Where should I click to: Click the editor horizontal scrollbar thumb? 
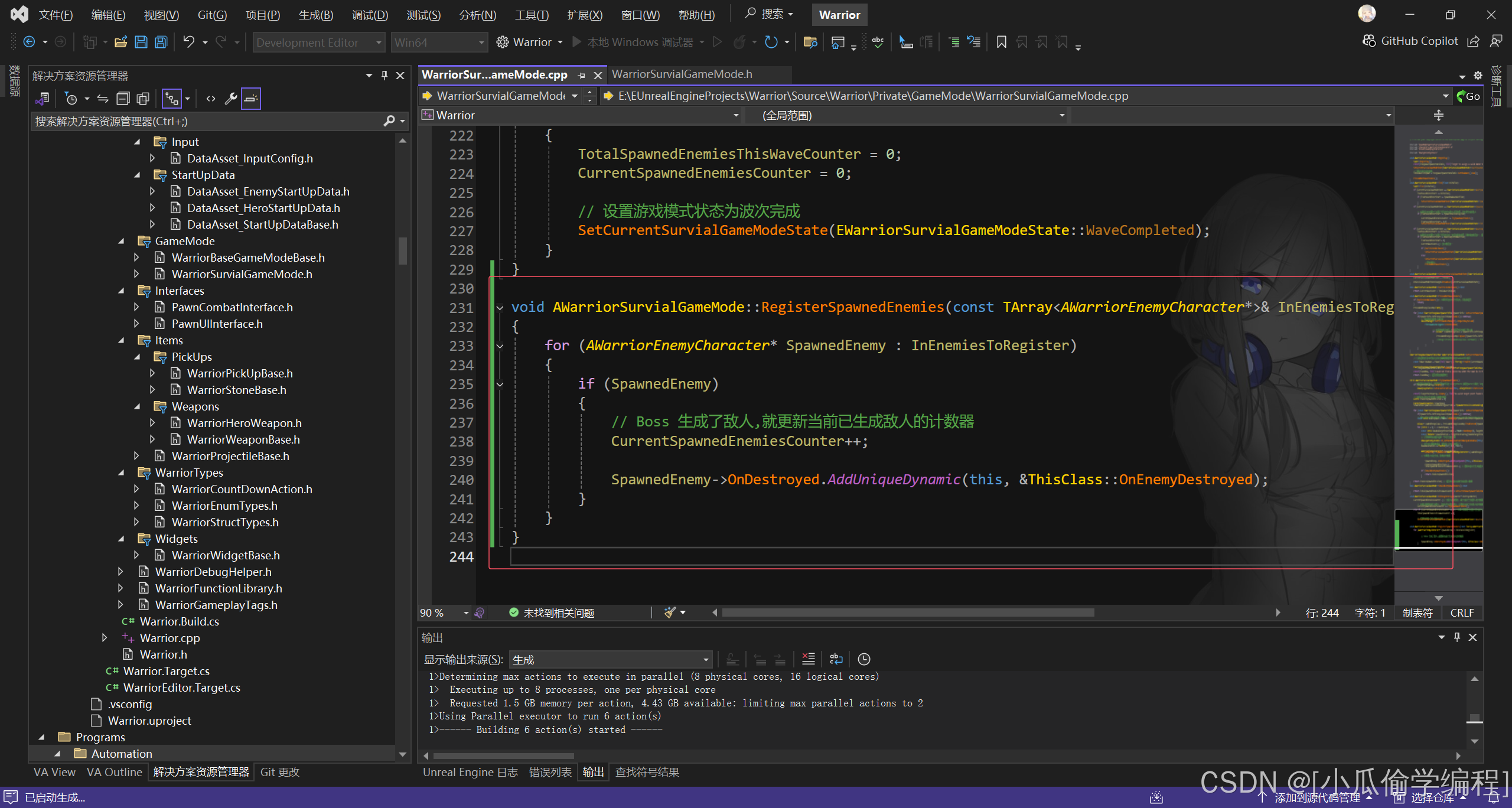[908, 612]
